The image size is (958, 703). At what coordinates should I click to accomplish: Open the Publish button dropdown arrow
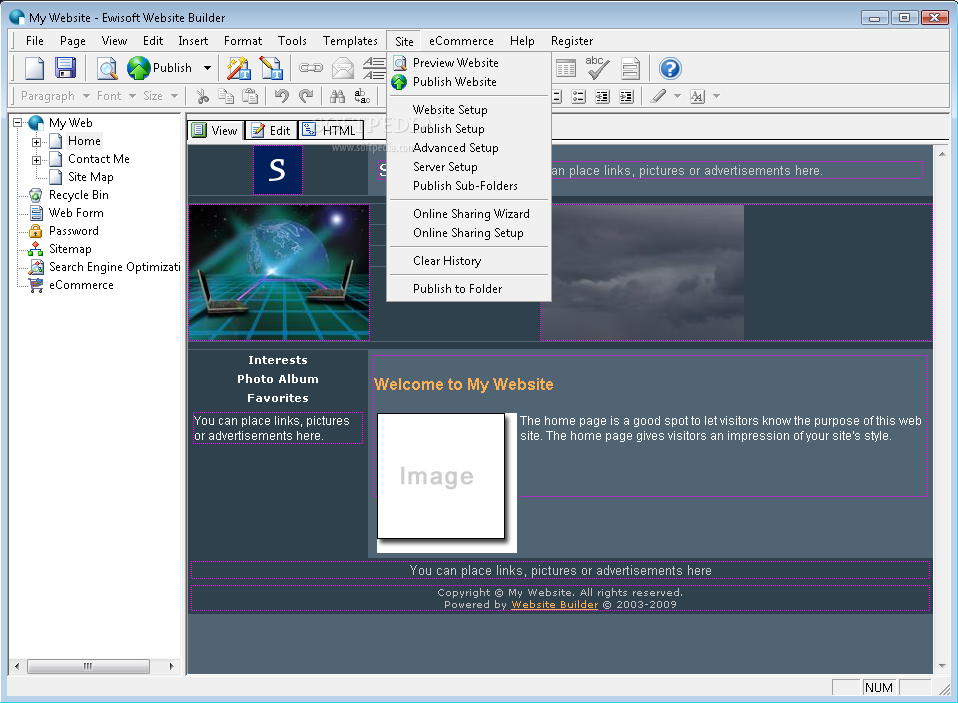tap(208, 68)
